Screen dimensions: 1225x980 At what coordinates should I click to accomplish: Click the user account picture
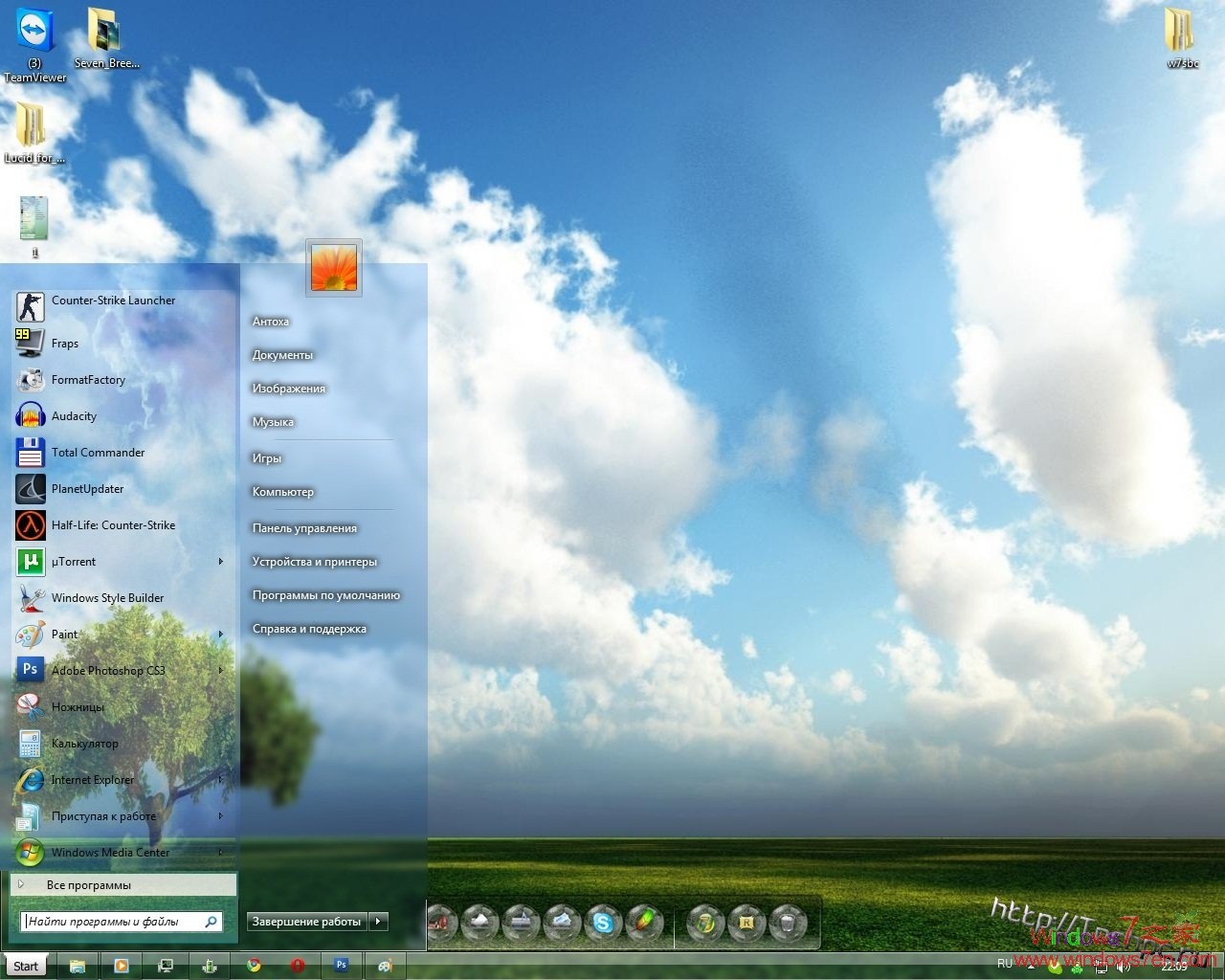pyautogui.click(x=333, y=268)
